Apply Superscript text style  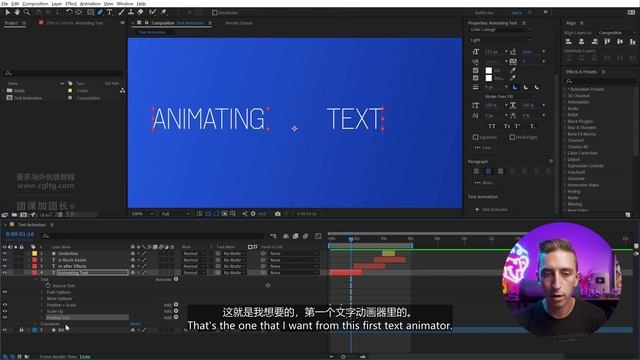click(517, 126)
